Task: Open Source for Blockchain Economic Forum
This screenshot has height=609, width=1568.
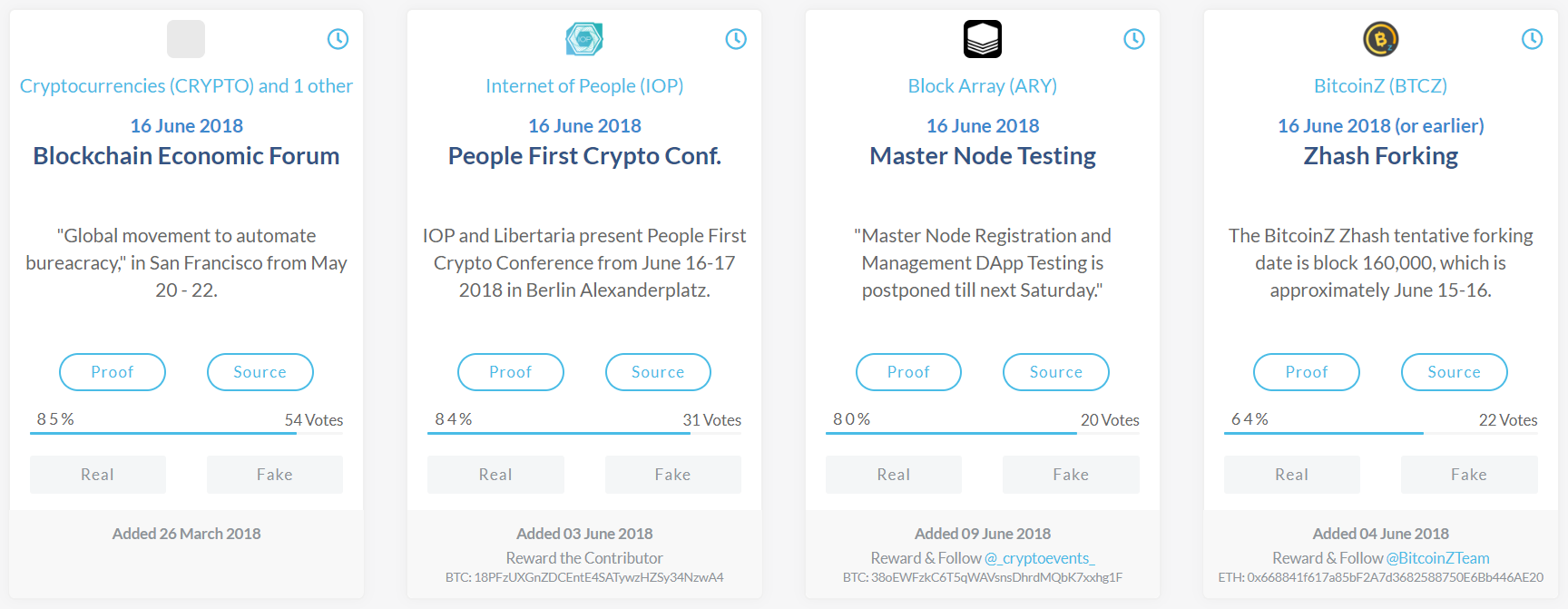Action: coord(260,372)
